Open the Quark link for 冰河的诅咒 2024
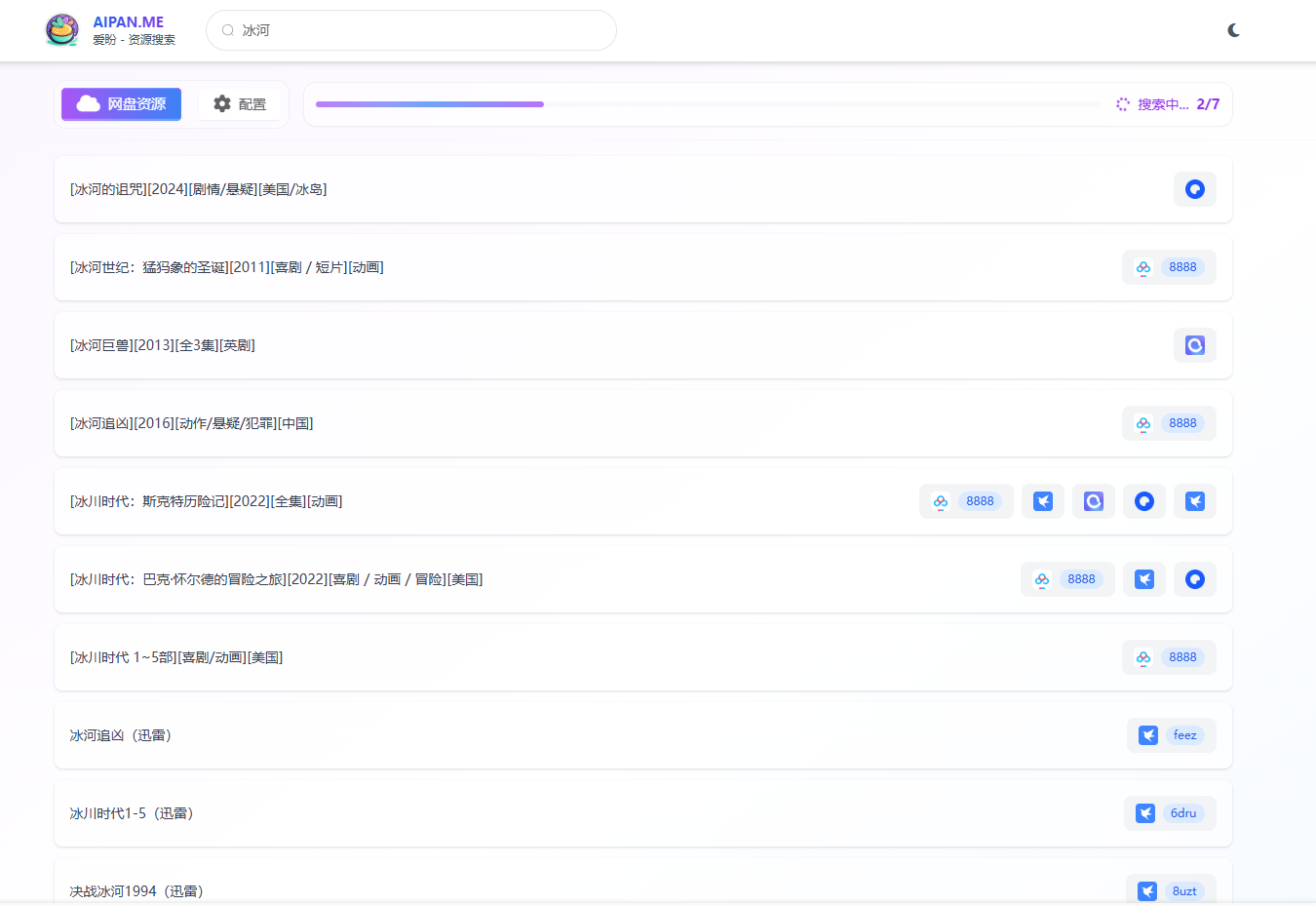 [x=1195, y=189]
